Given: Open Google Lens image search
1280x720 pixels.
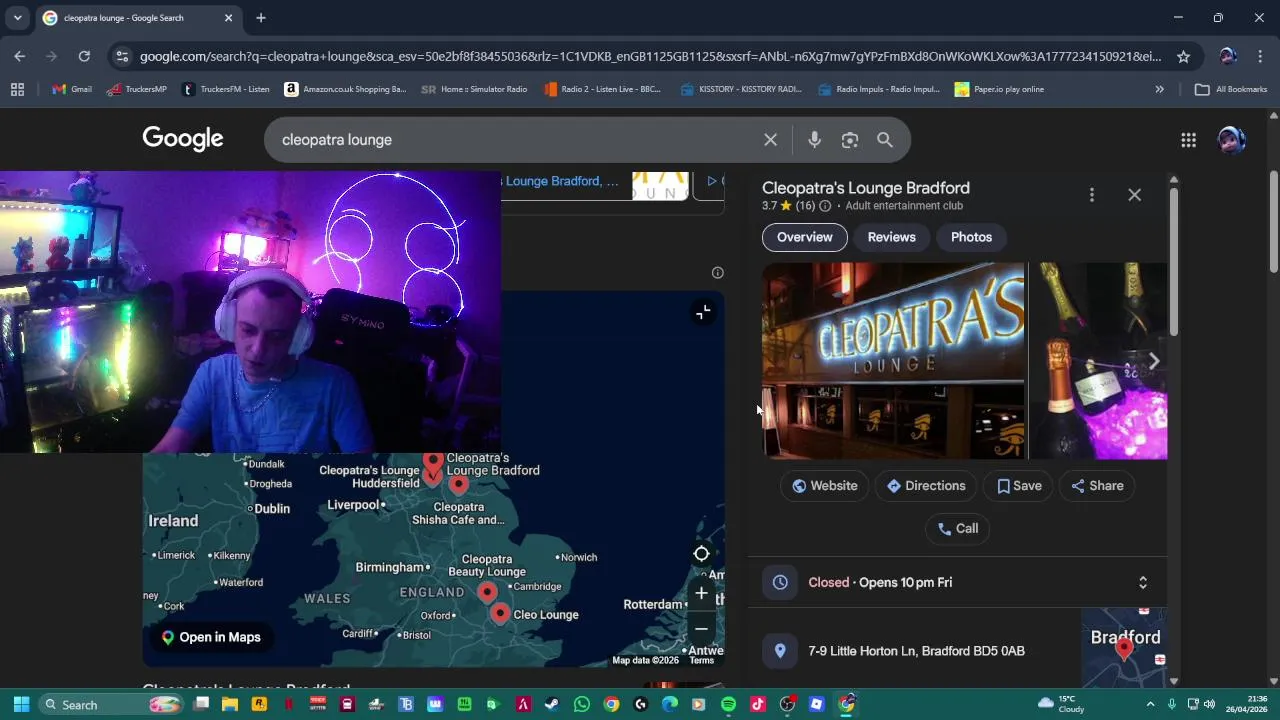Looking at the screenshot, I should 850,140.
